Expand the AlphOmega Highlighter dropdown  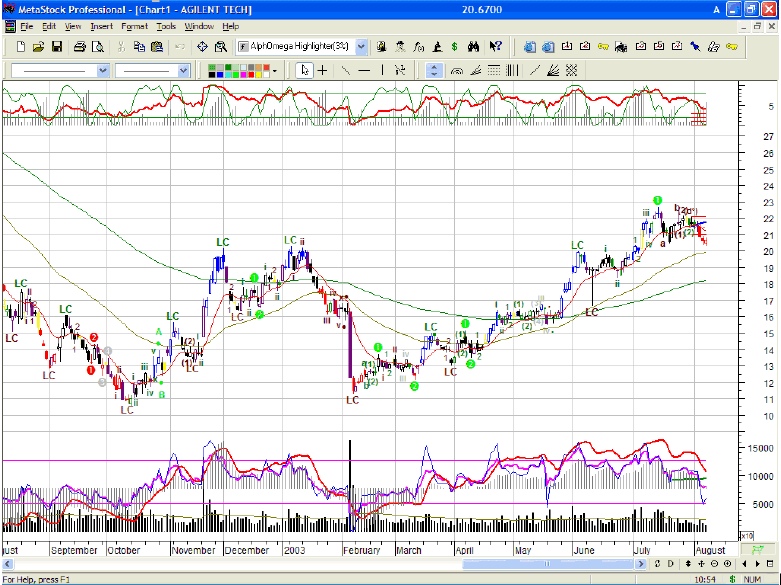pyautogui.click(x=362, y=47)
